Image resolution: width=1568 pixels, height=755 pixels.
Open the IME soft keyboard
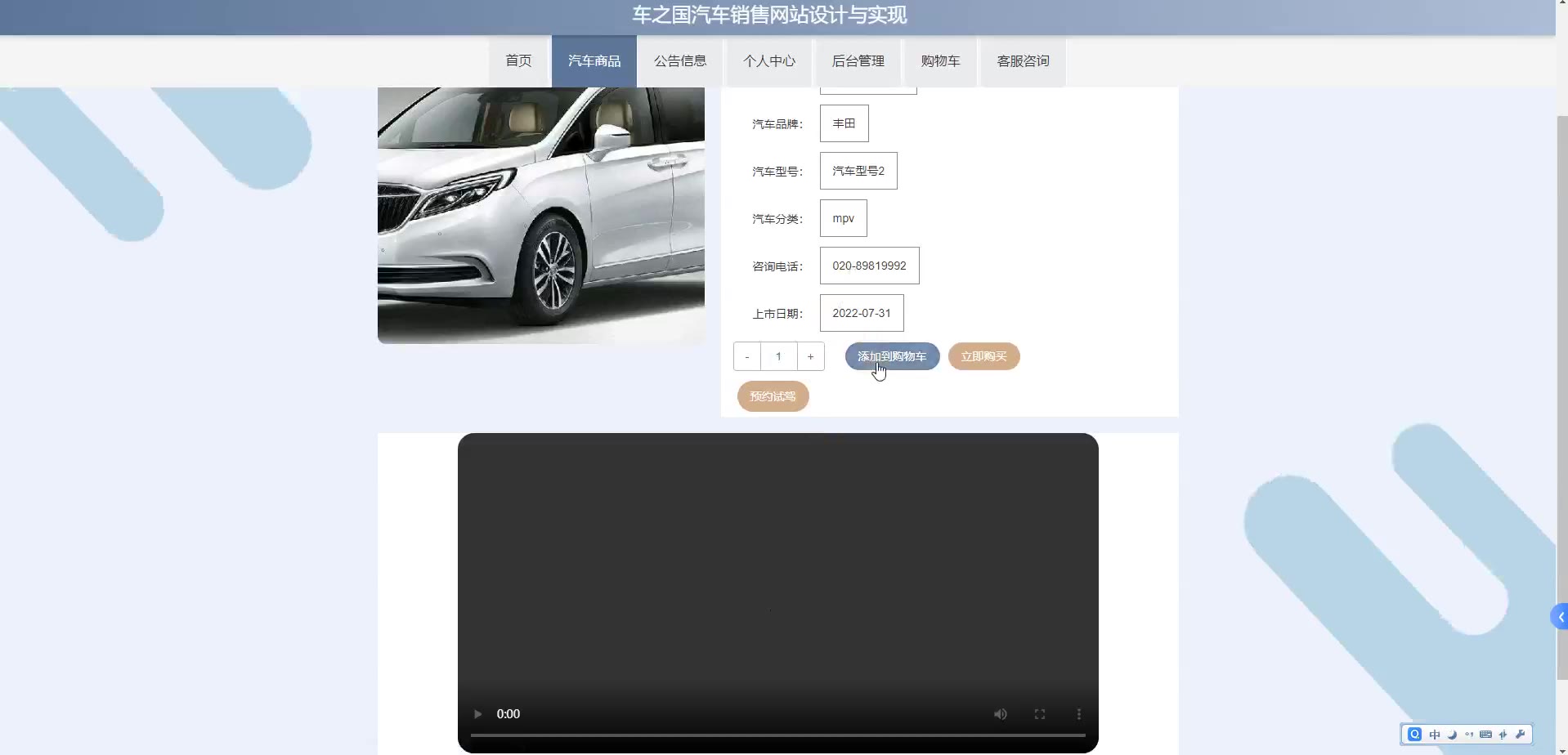1486,734
